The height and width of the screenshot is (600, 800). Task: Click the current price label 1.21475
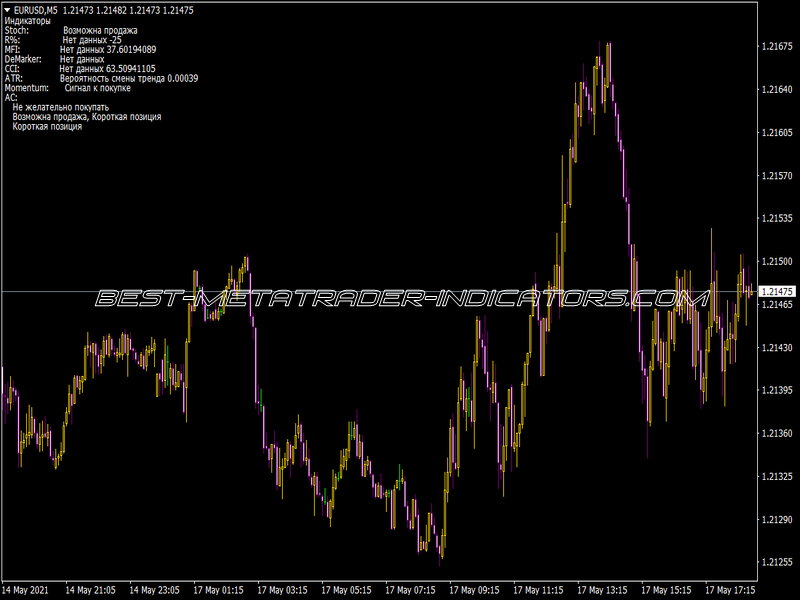click(x=777, y=291)
